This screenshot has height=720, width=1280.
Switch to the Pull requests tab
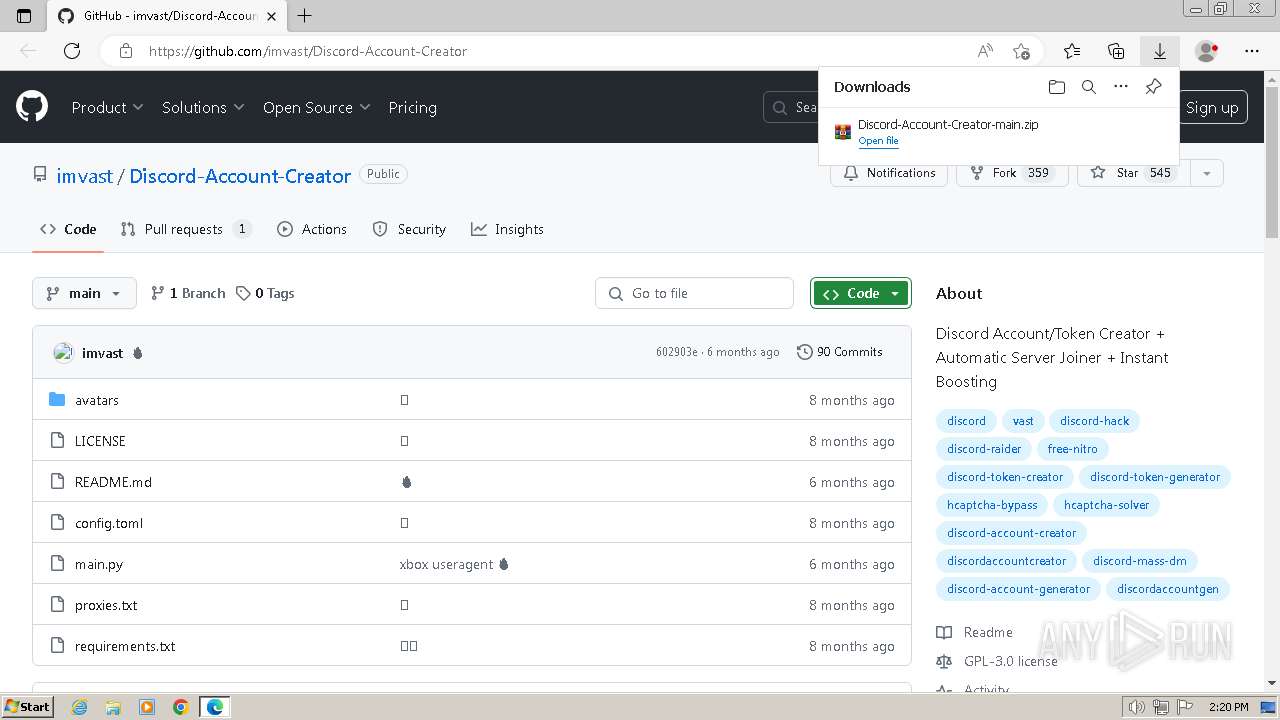point(186,229)
